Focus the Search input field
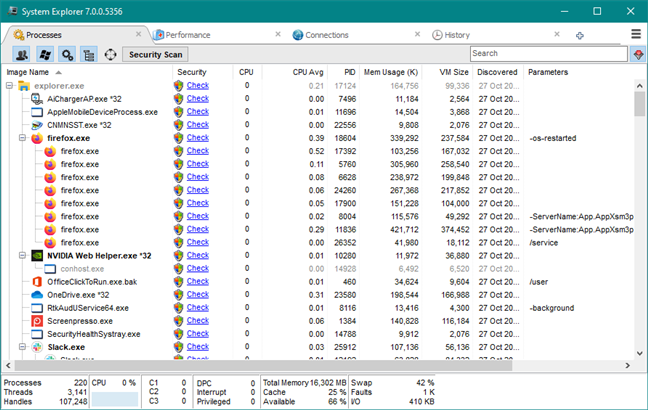 tap(548, 54)
